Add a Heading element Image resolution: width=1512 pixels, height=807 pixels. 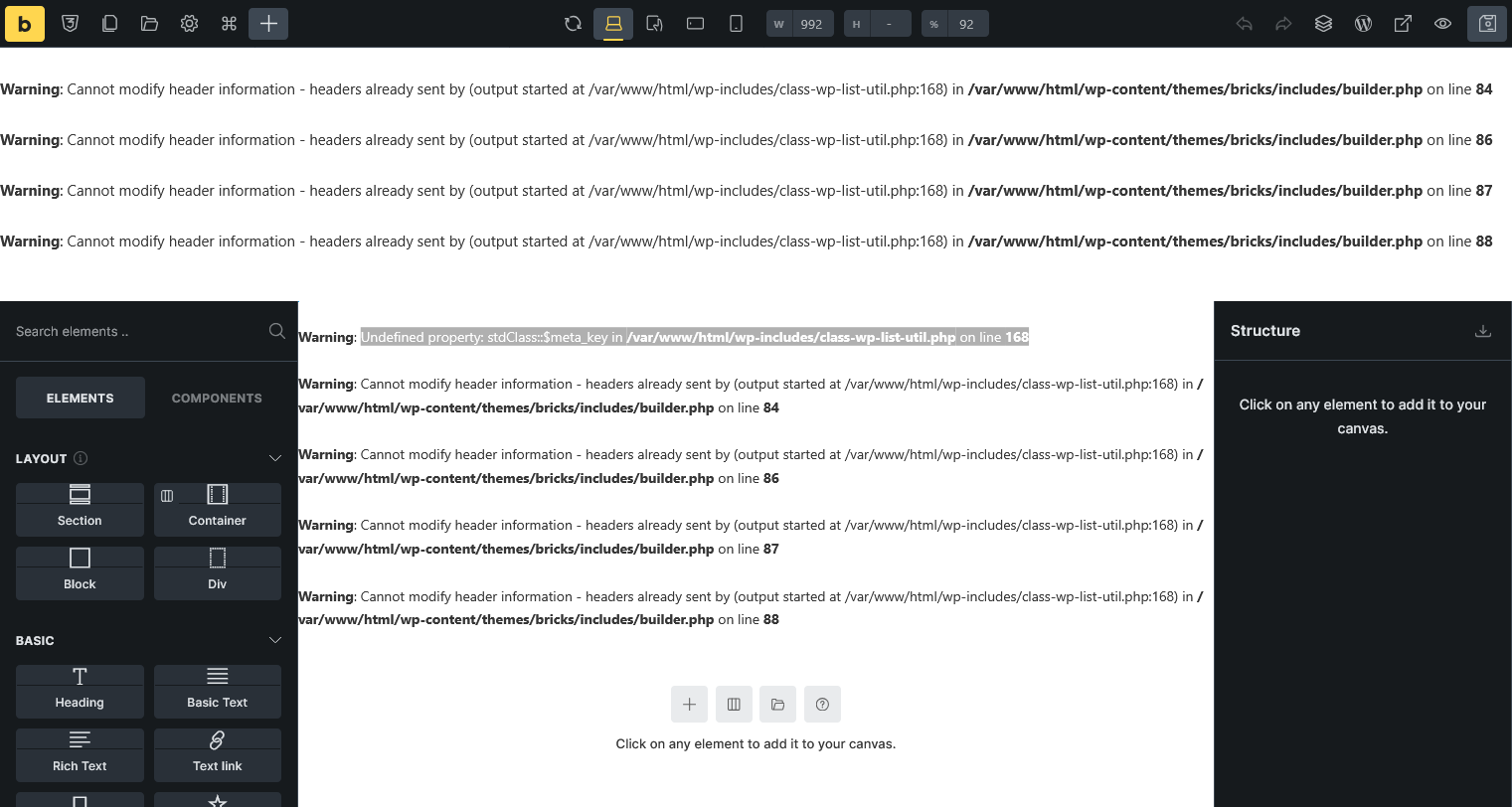point(80,691)
